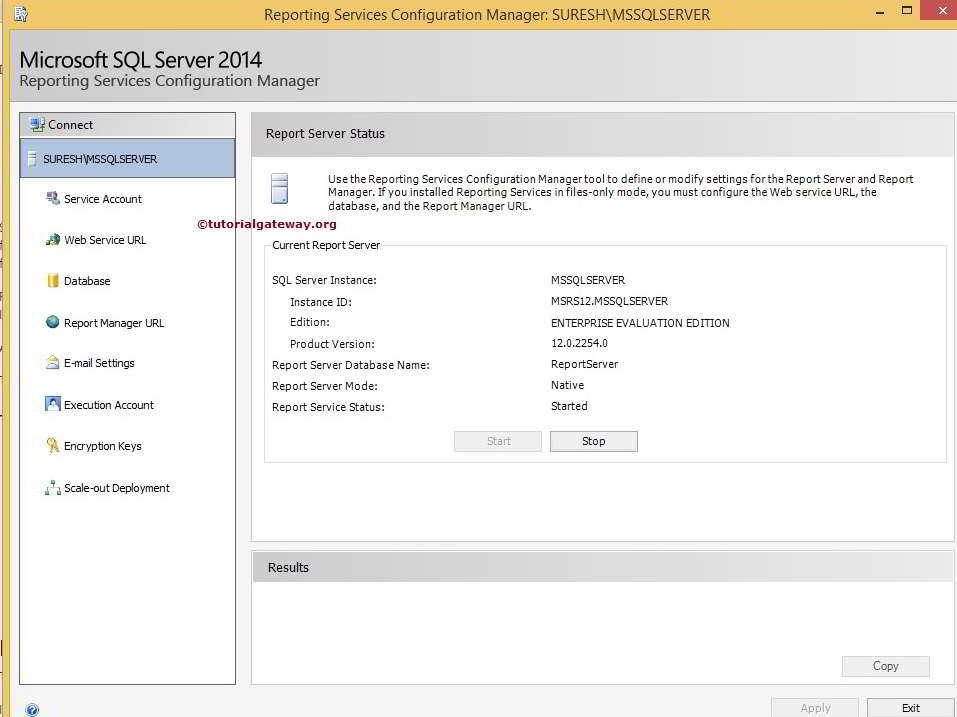Click the Web Service URL icon
This screenshot has height=717, width=957.
coord(53,240)
